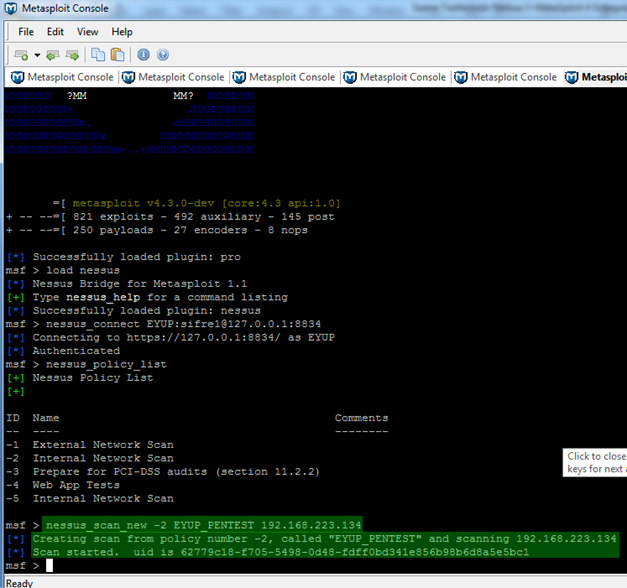Click the '250 payloads - 27 encoders' line
627x588 pixels.
click(x=157, y=230)
